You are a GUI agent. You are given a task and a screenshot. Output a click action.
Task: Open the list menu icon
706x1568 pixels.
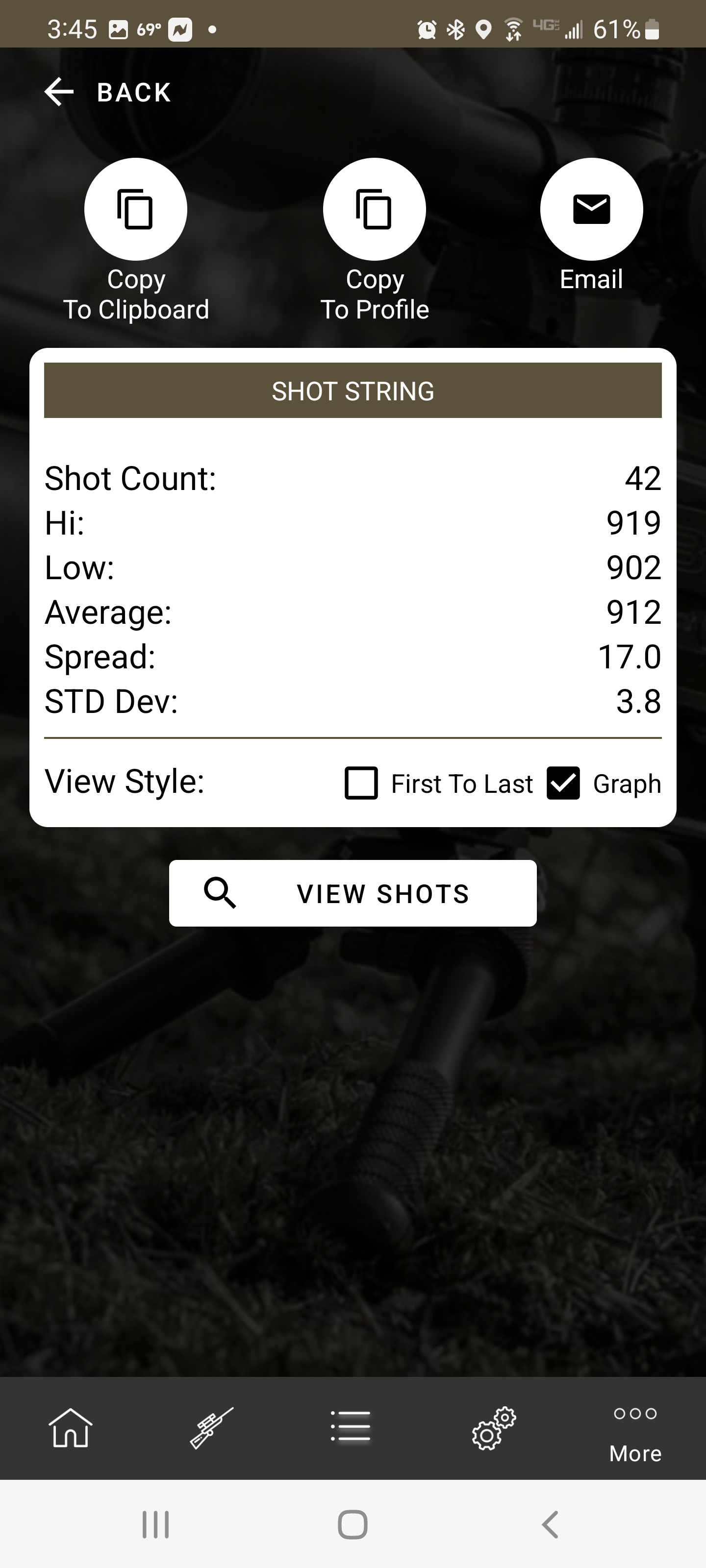350,1426
